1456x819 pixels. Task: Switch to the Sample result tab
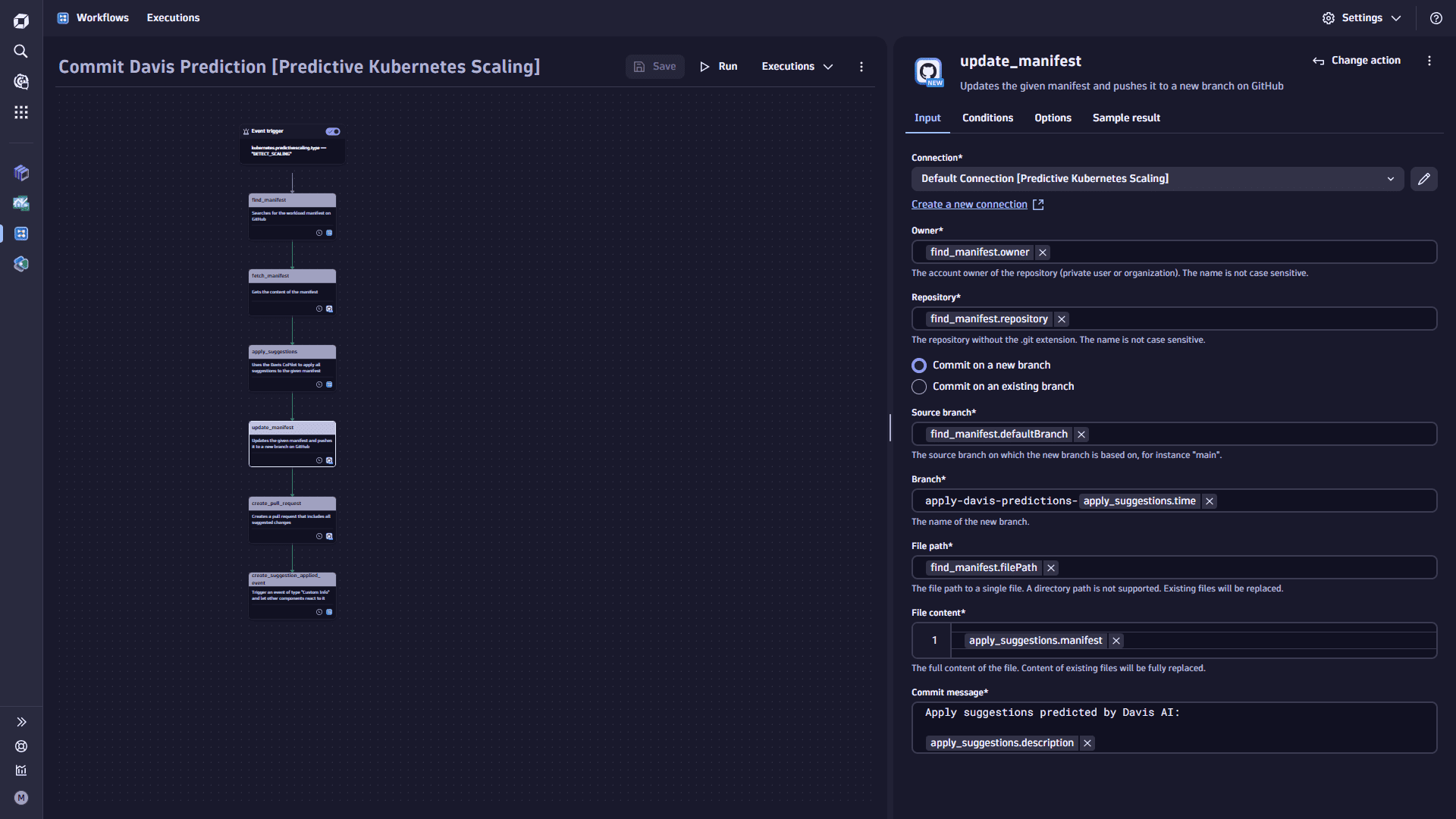click(x=1126, y=118)
